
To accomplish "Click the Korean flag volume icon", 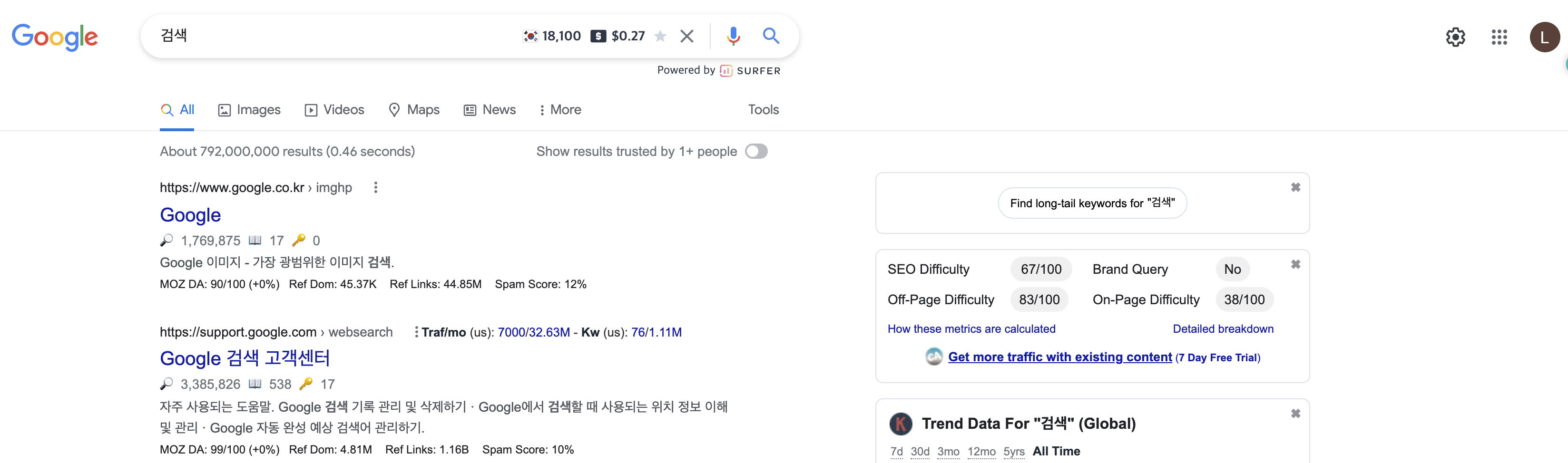I will point(530,36).
